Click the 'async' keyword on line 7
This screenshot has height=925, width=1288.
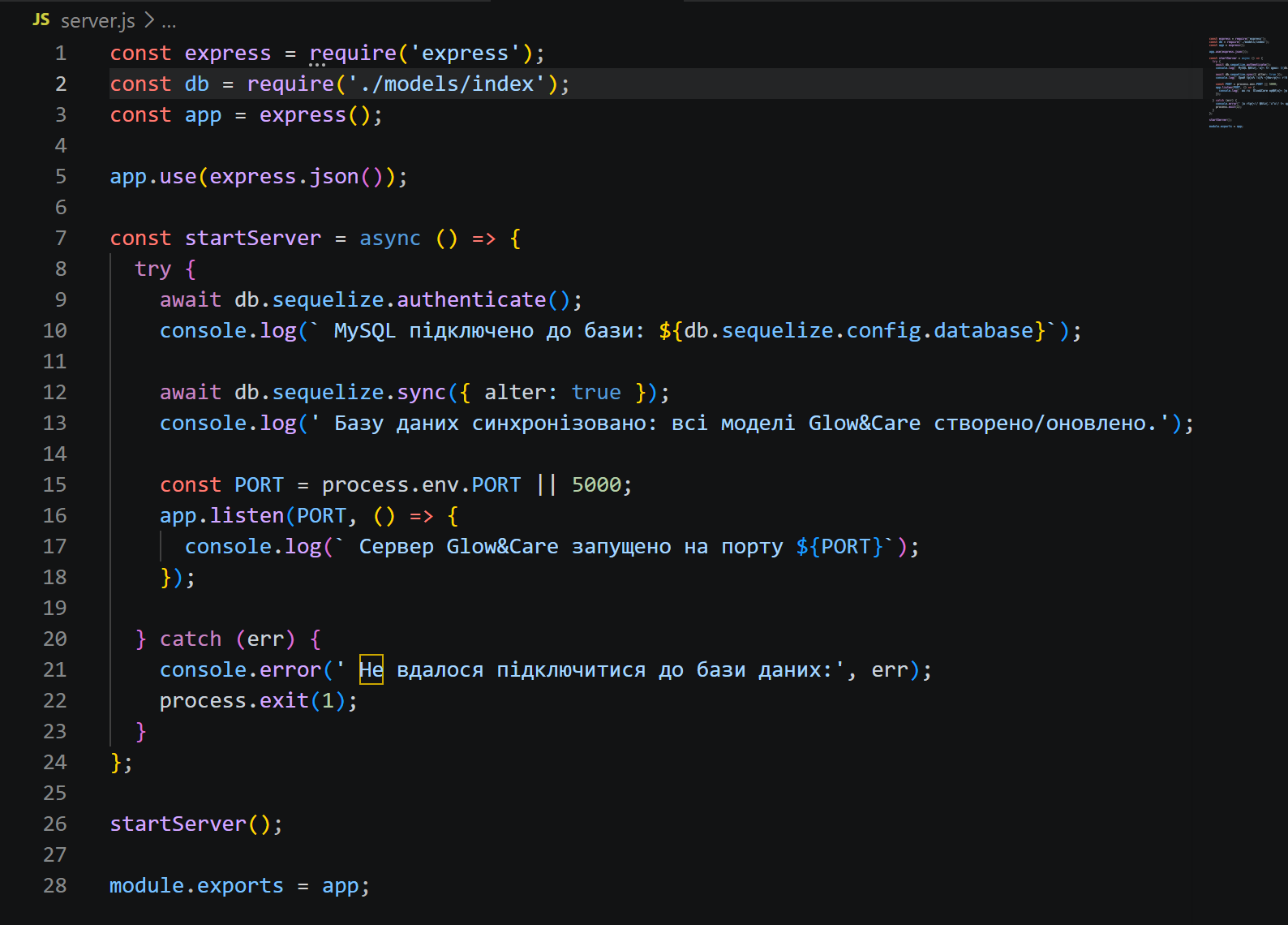pos(390,238)
